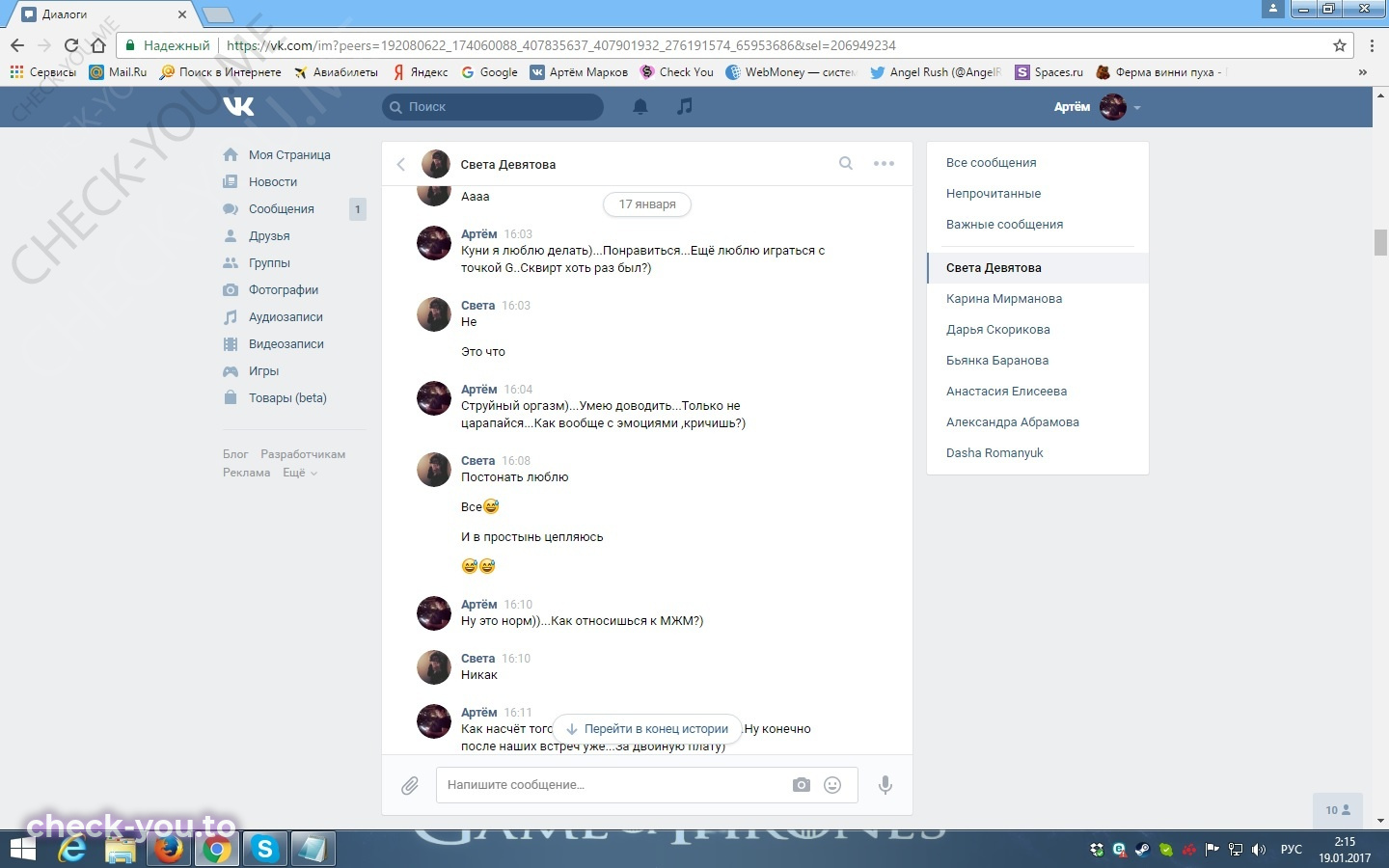Open Реклама footer link
Viewport: 1389px width, 868px height.
247,473
